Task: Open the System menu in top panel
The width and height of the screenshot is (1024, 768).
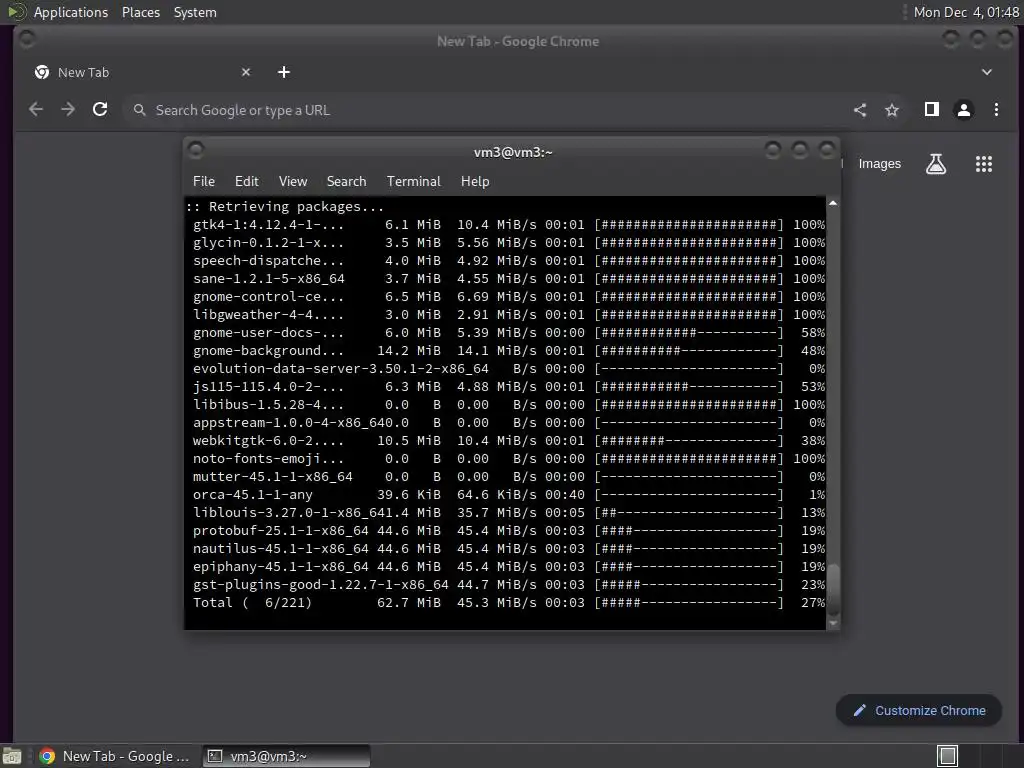Action: point(195,12)
